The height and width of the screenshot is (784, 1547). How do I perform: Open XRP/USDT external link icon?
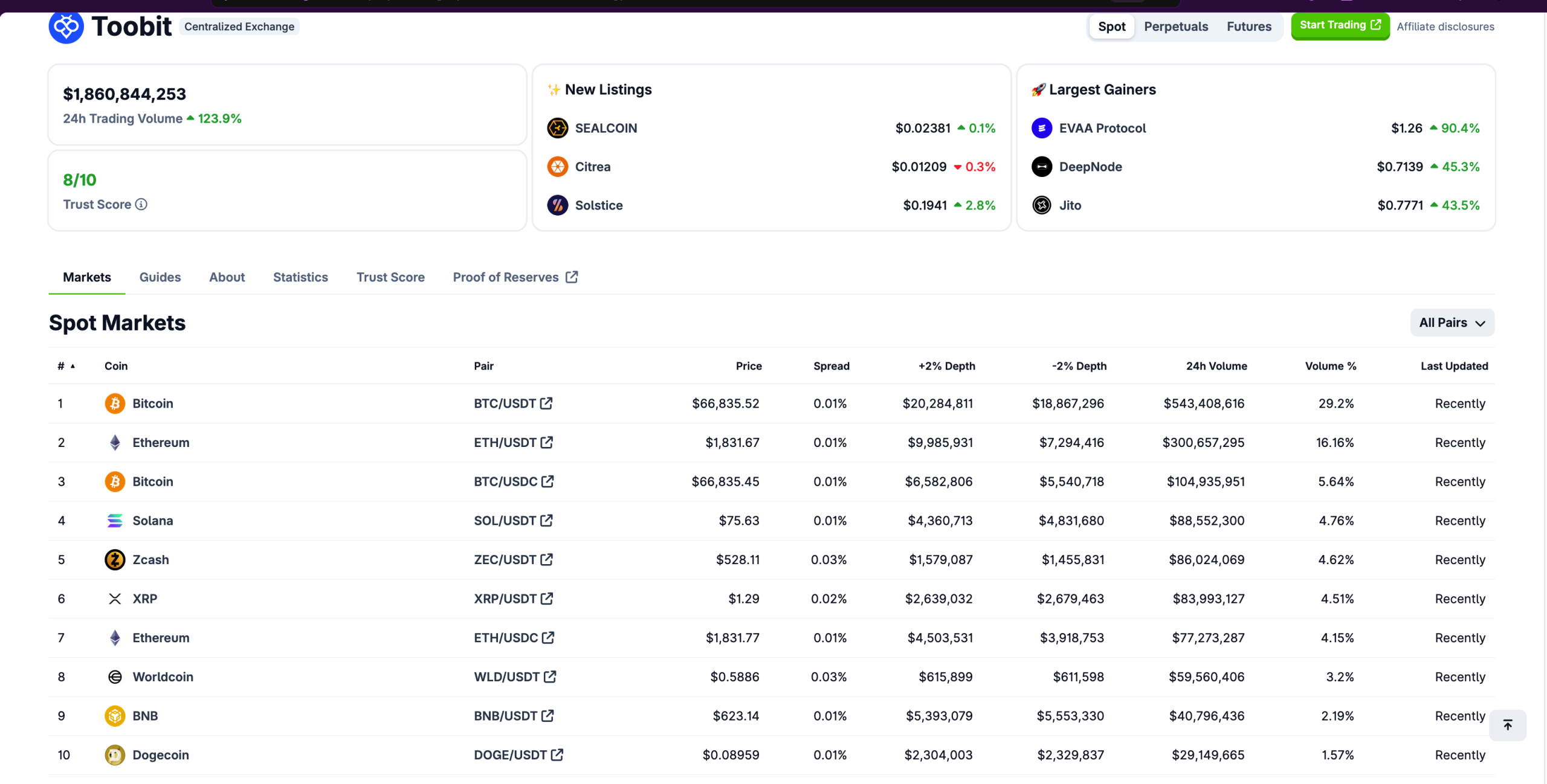point(547,599)
